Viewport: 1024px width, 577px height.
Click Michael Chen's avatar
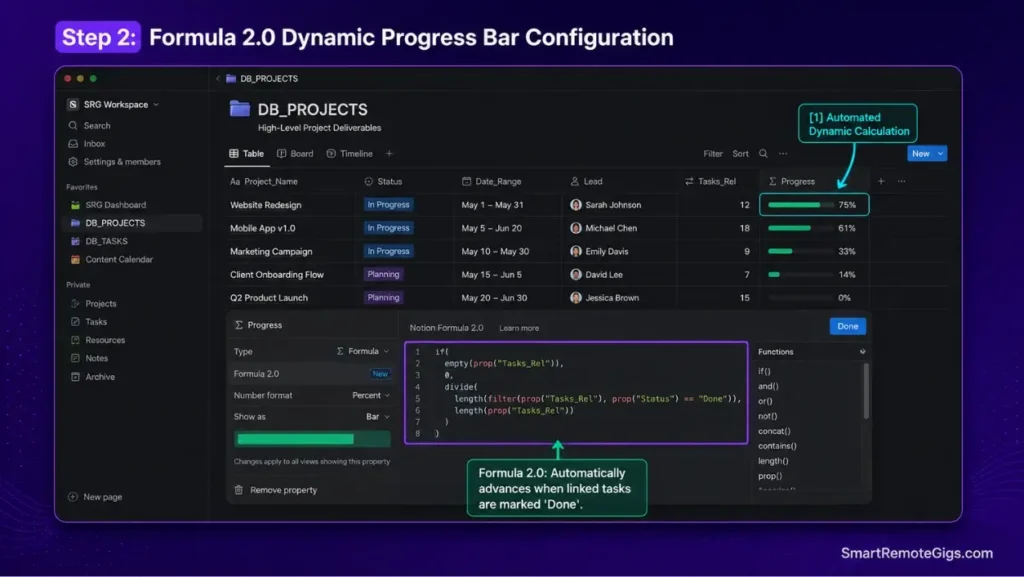576,228
